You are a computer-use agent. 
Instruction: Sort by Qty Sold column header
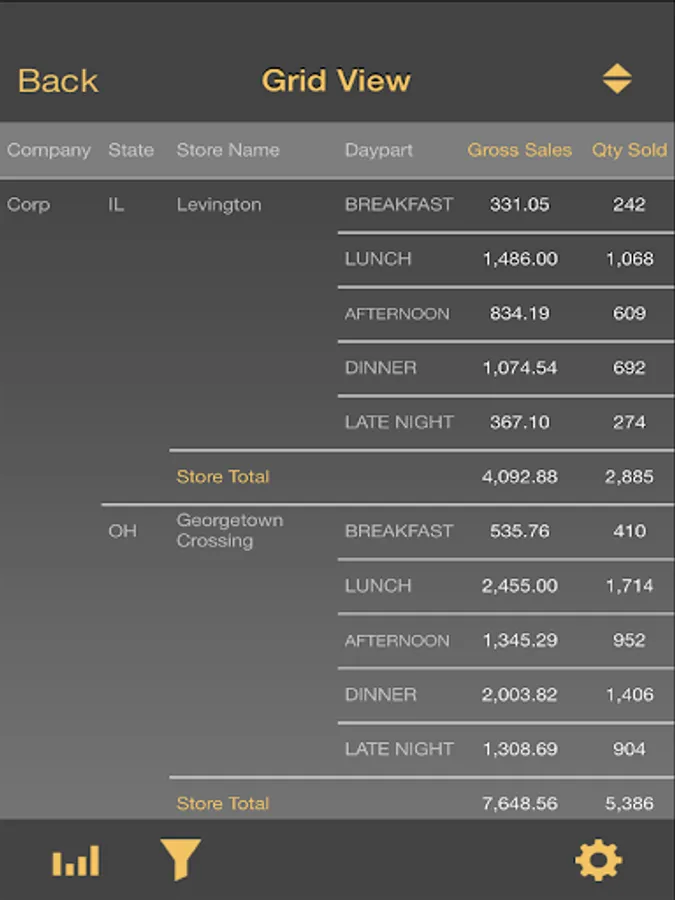click(629, 150)
